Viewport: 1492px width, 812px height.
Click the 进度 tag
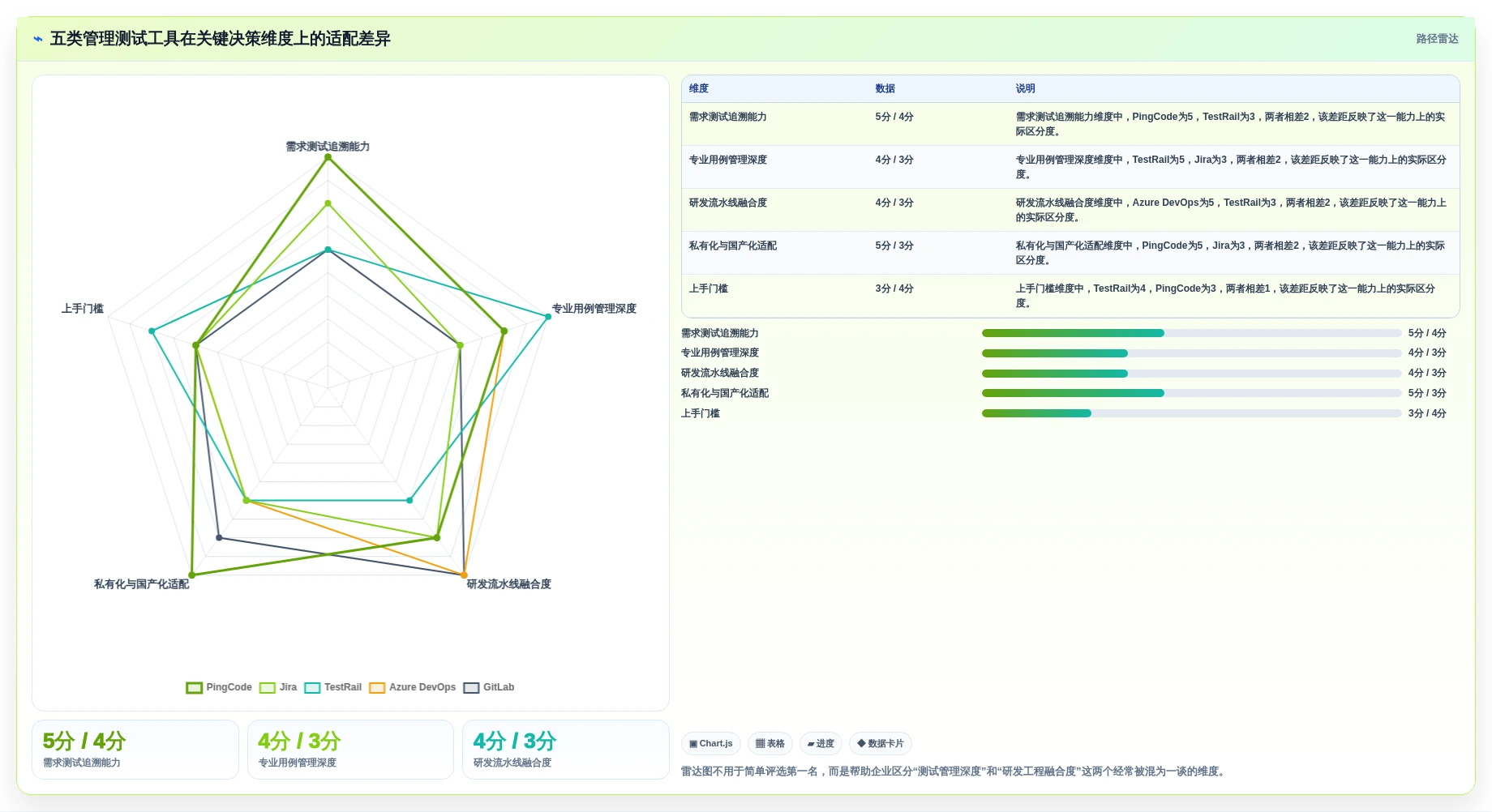(821, 744)
